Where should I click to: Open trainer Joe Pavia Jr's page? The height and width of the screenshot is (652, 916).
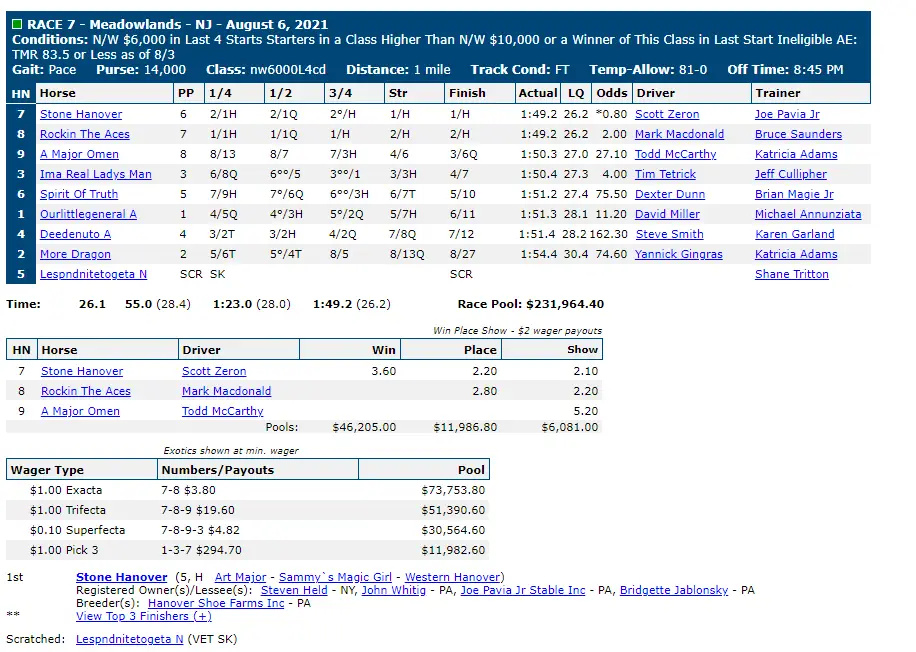tap(787, 114)
